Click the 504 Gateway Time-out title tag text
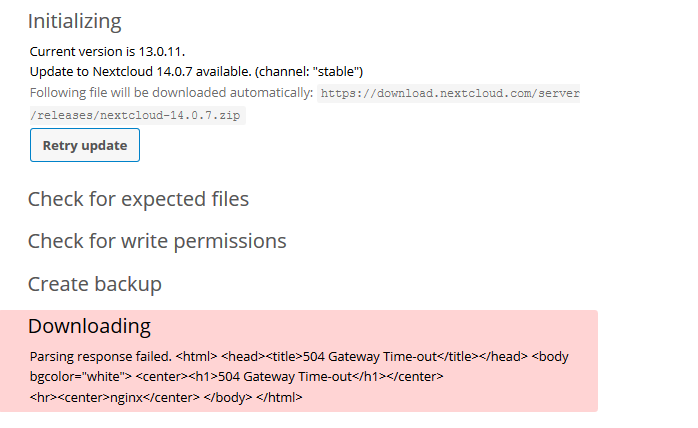Screen dimensions: 698x428 380,356
